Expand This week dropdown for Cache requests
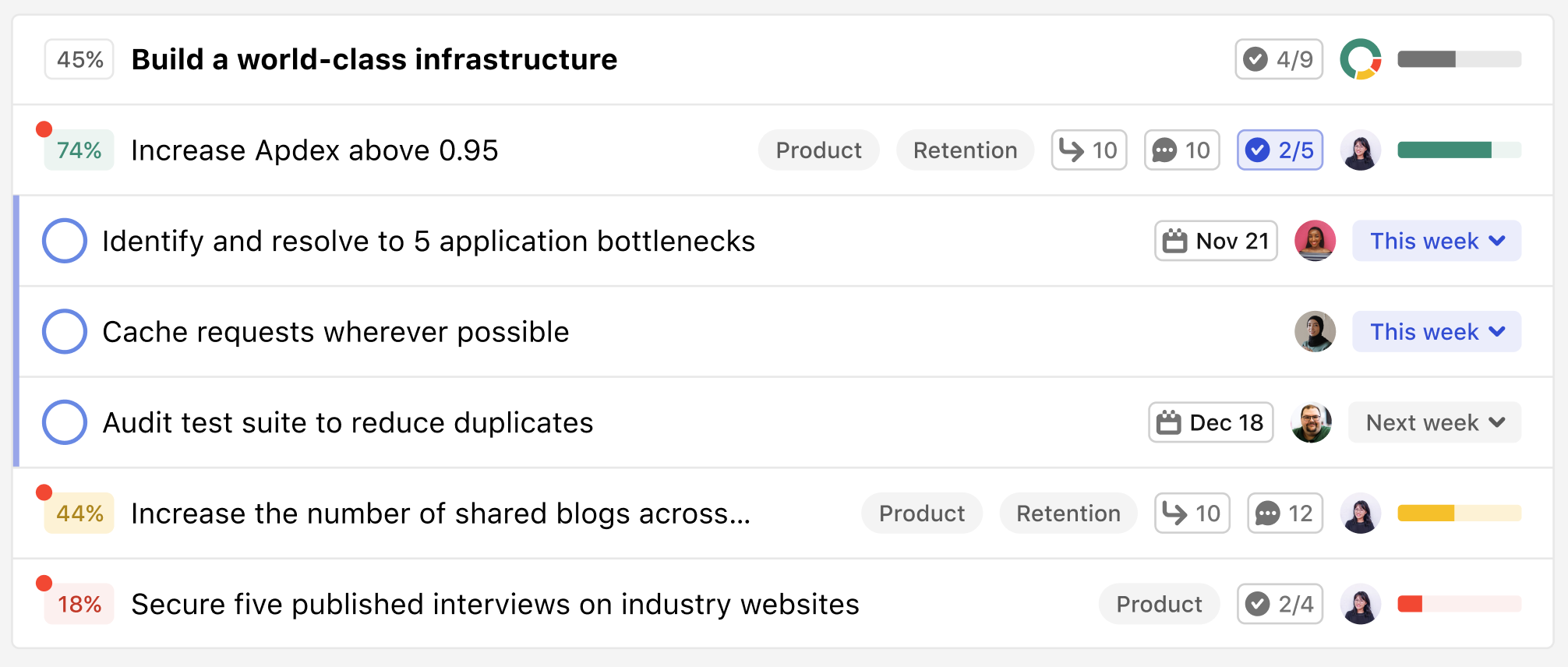This screenshot has height=667, width=1568. [x=1436, y=332]
